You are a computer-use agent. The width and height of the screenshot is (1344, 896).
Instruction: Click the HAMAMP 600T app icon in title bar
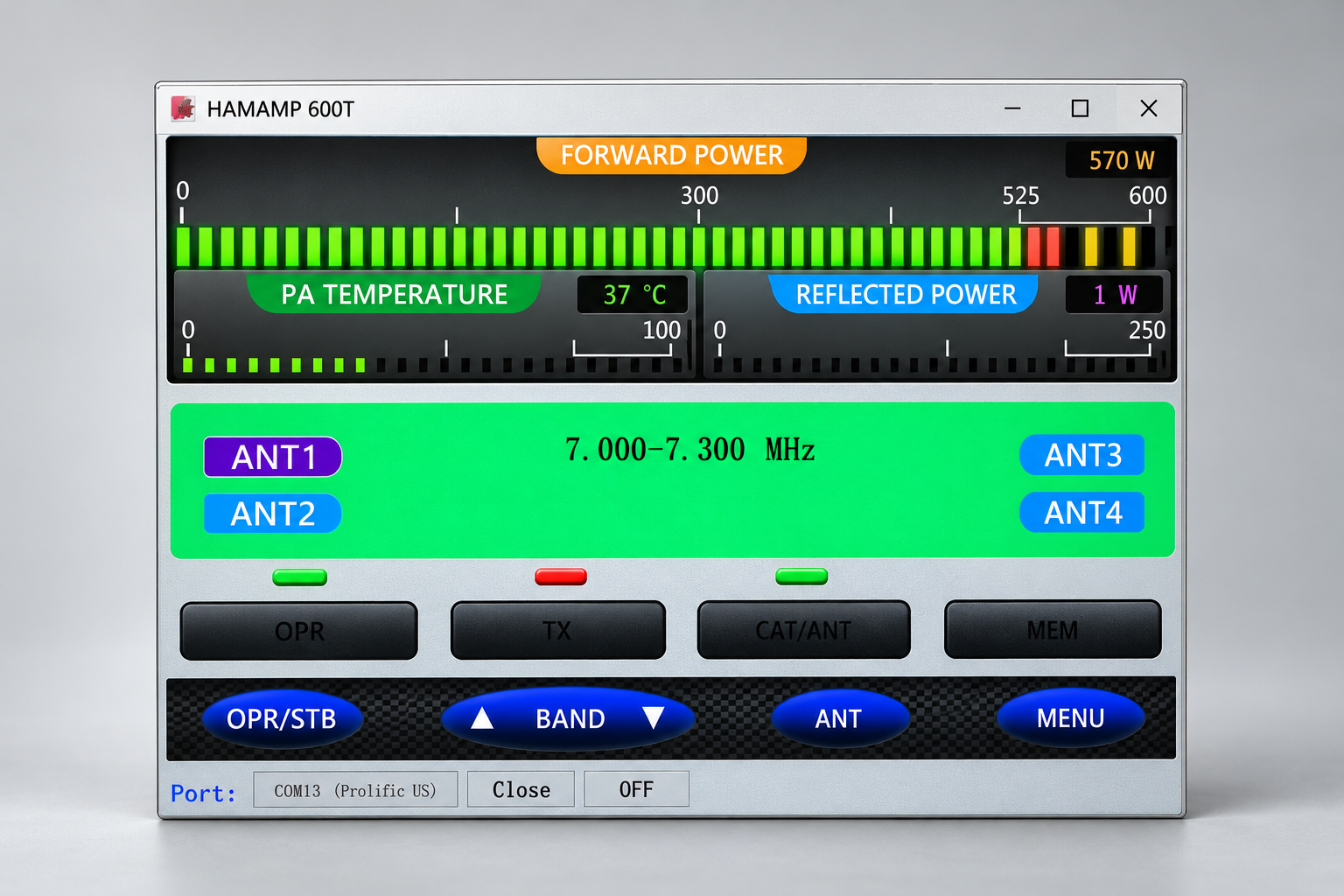click(183, 108)
